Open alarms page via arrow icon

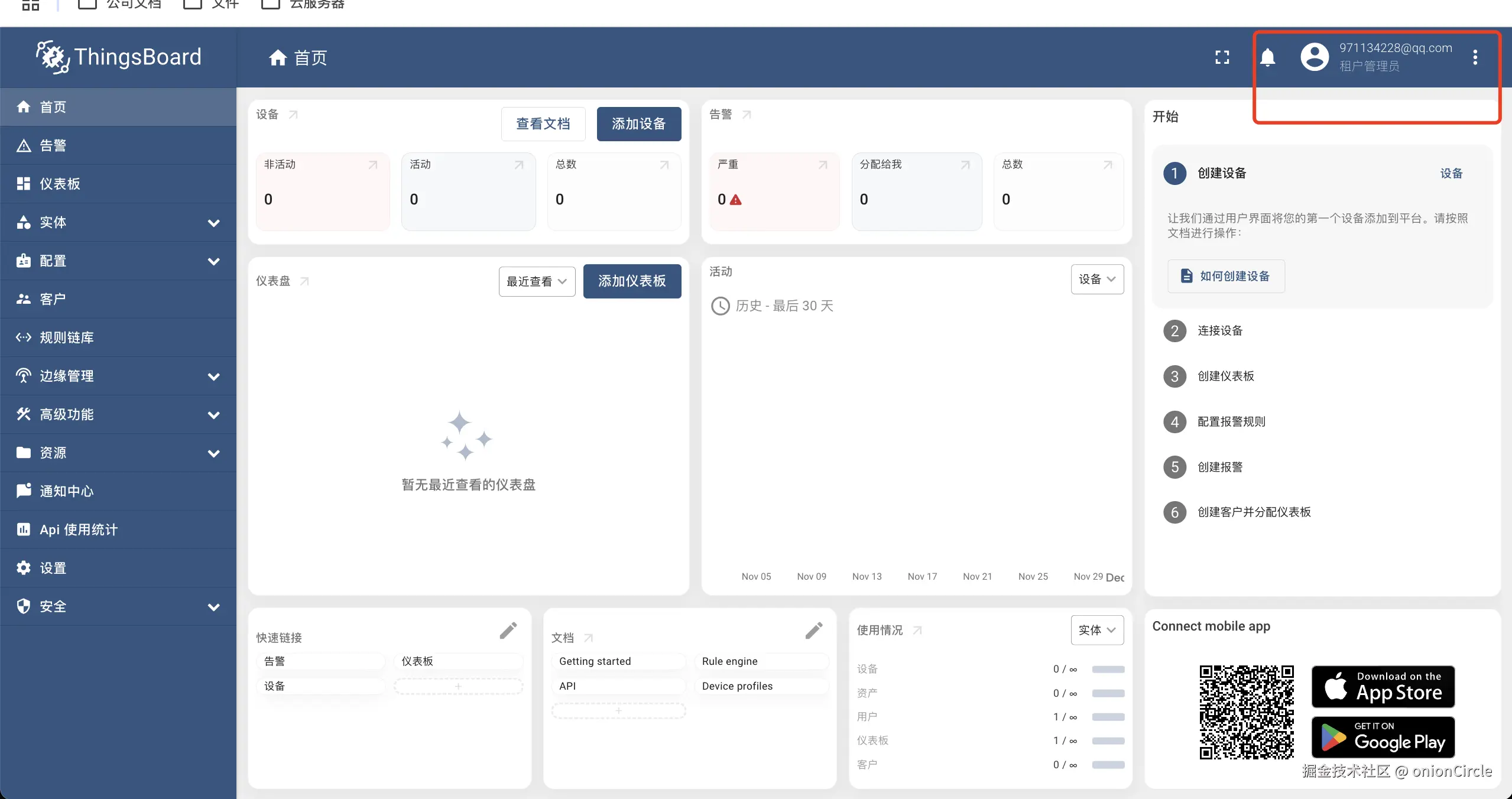747,115
